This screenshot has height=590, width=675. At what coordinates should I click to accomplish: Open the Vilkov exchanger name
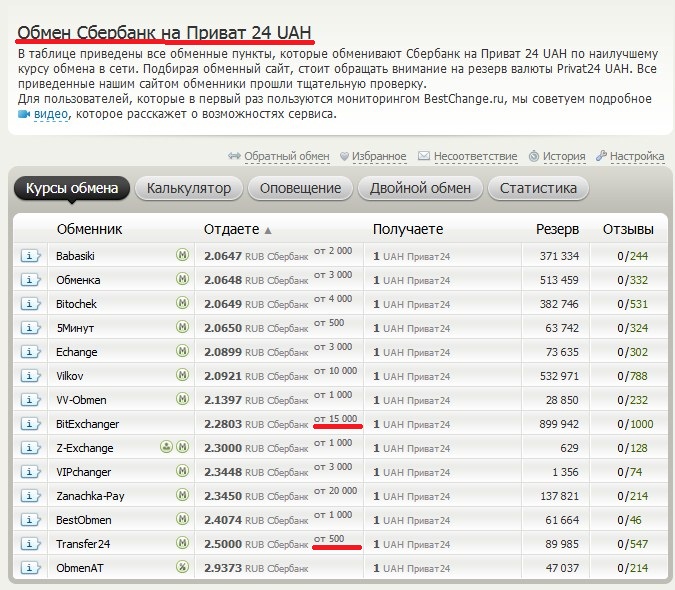[70, 376]
